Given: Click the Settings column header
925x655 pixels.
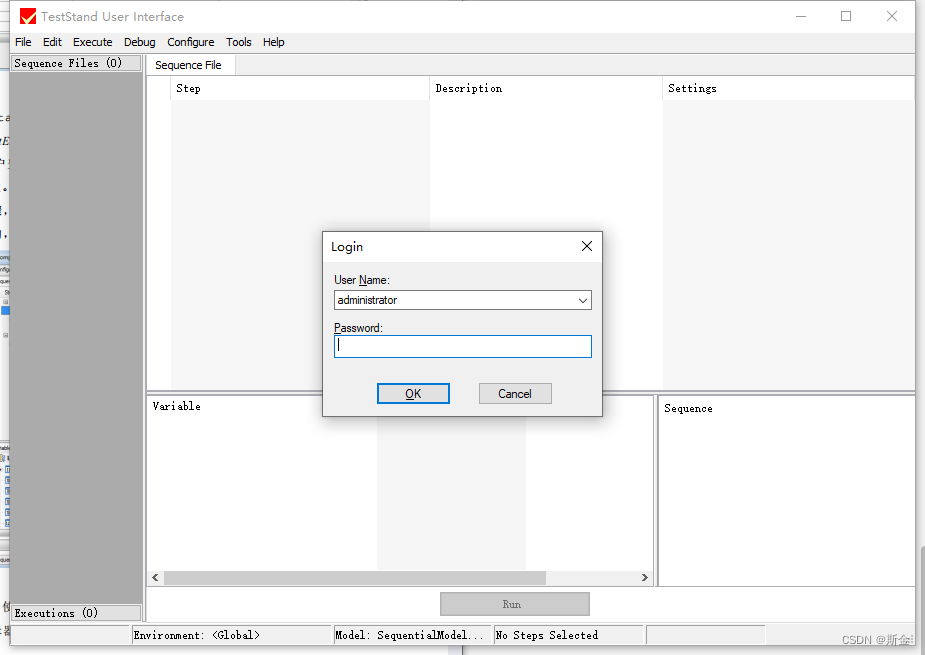Looking at the screenshot, I should [789, 89].
